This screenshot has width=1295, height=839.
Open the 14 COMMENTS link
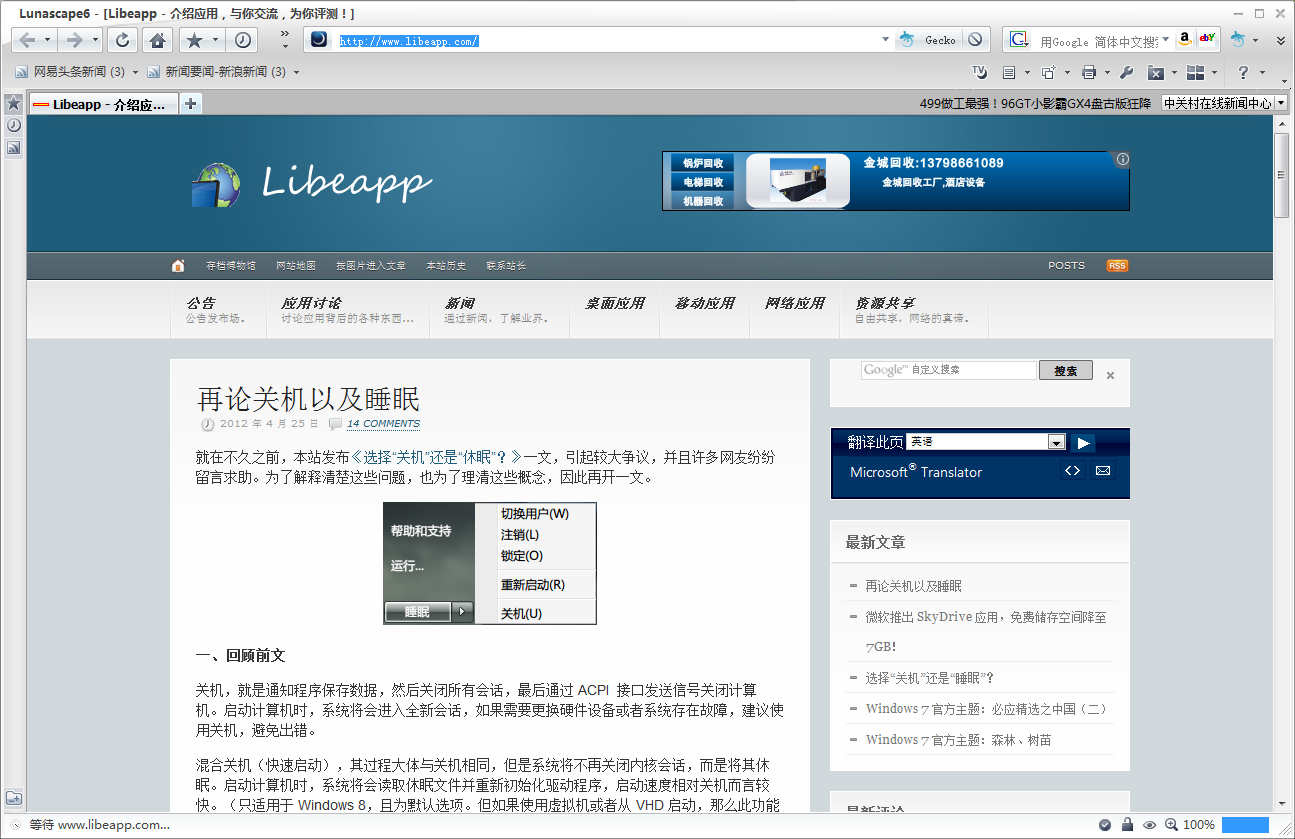383,424
